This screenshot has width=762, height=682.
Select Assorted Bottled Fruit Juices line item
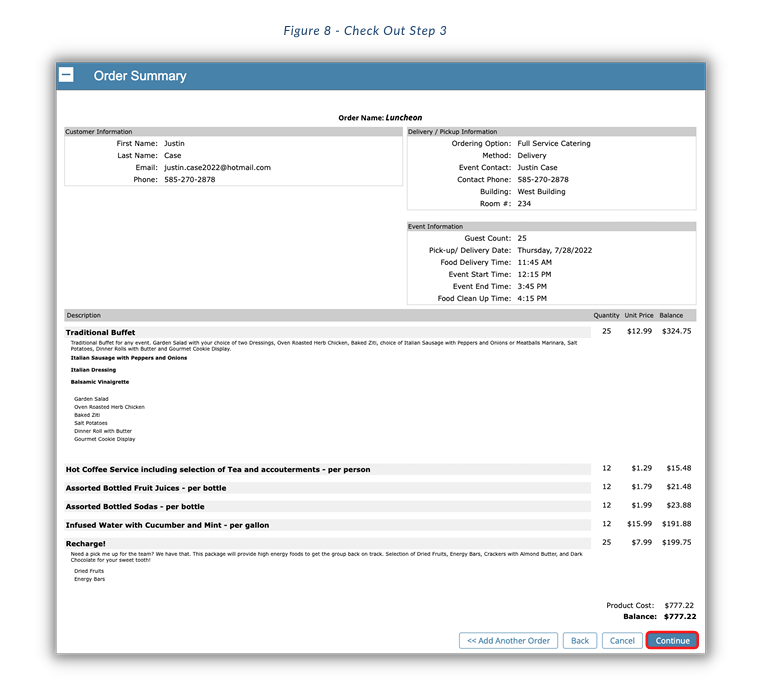pos(328,488)
